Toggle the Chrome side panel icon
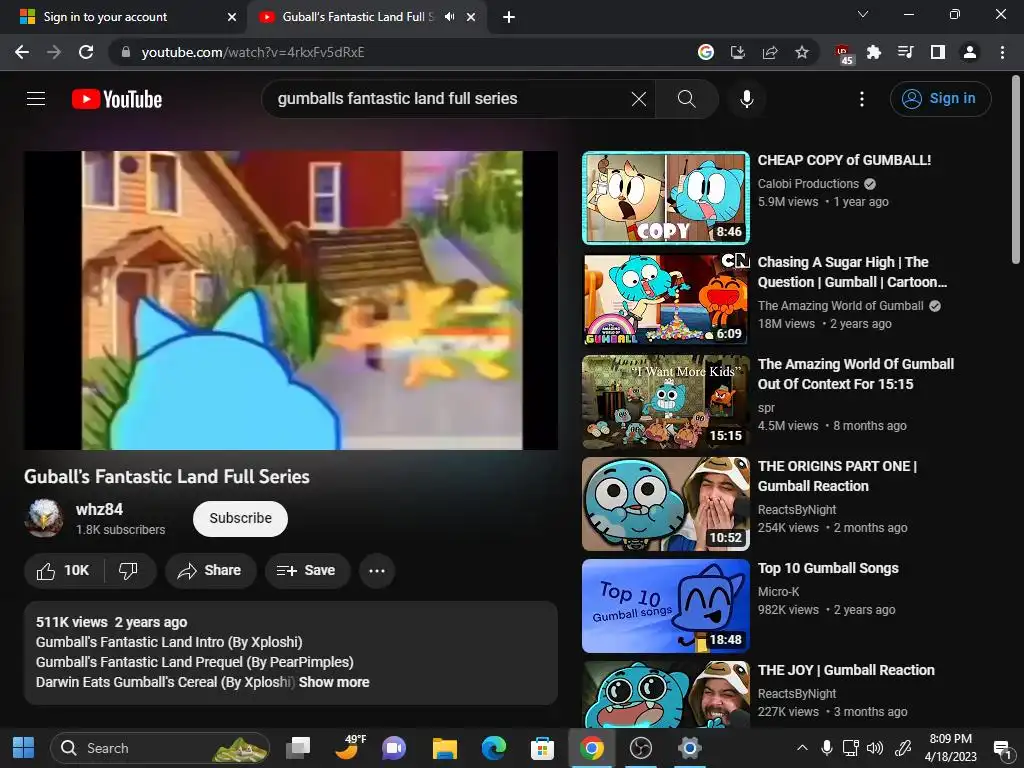Viewport: 1024px width, 768px height. (938, 52)
